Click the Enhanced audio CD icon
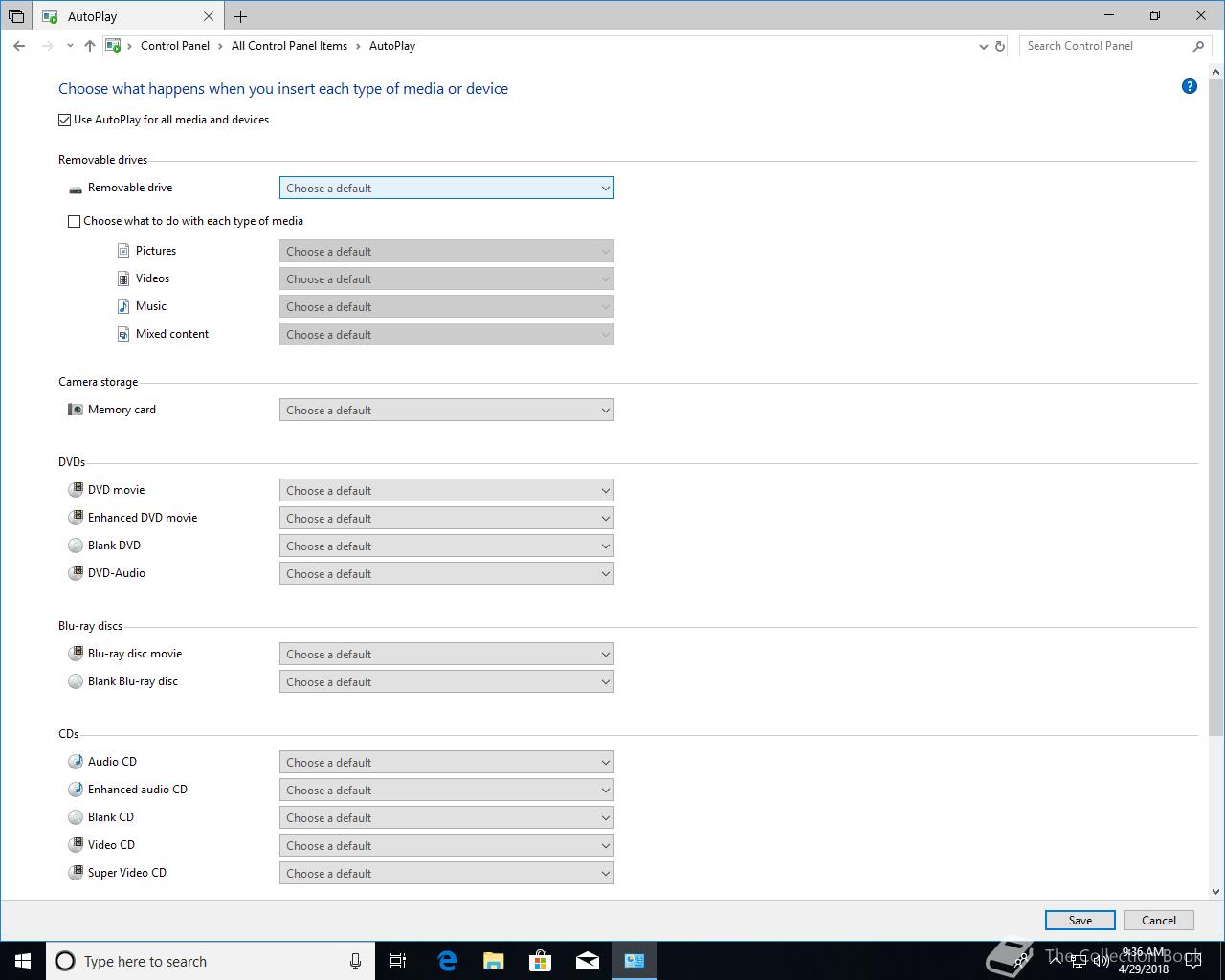 (76, 790)
